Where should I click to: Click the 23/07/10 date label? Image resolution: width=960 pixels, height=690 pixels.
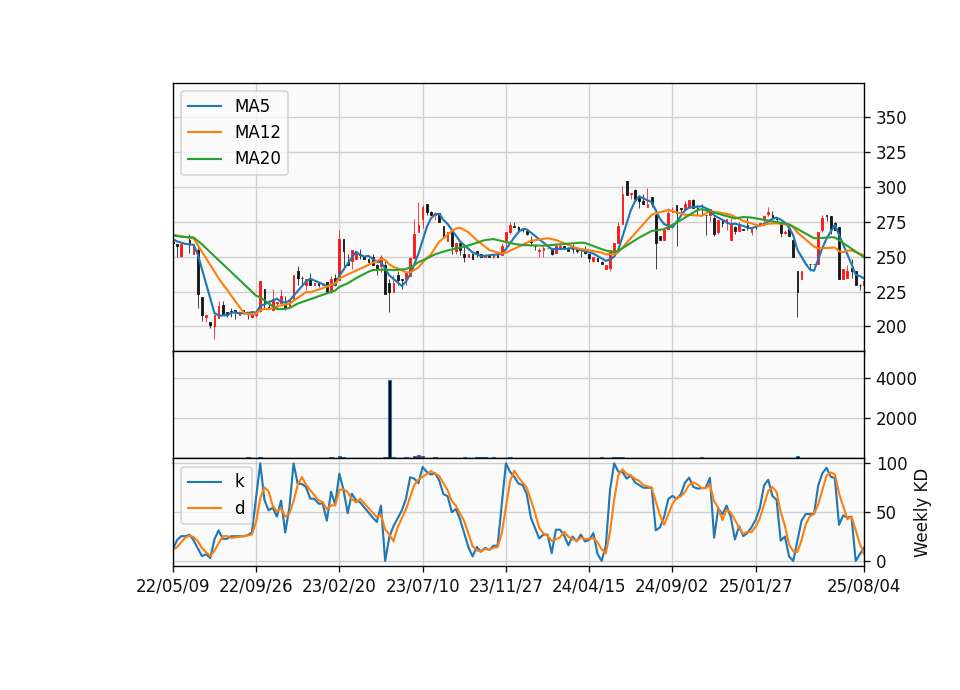click(422, 587)
